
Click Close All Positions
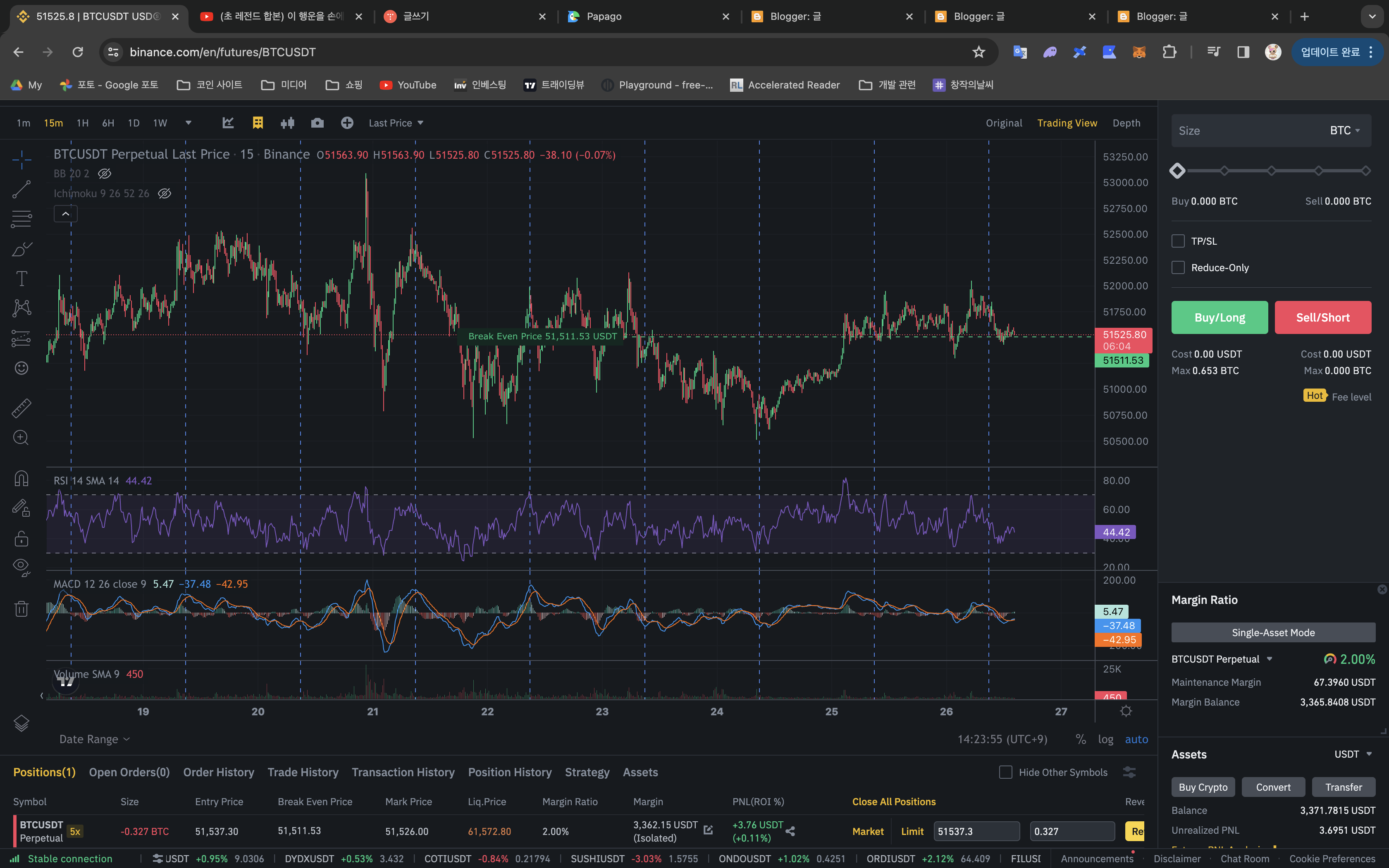(x=894, y=802)
